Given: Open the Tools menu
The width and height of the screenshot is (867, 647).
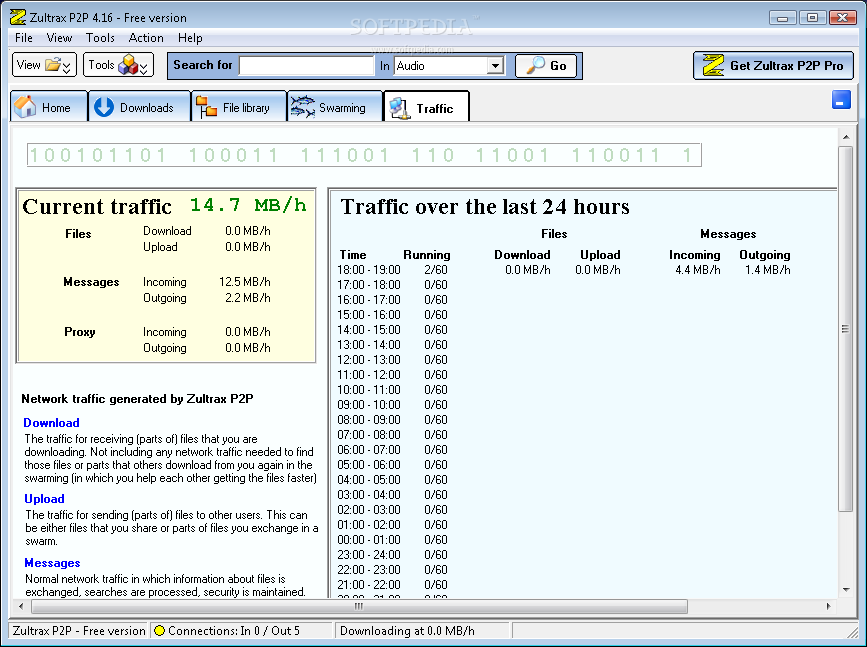Looking at the screenshot, I should tap(100, 38).
